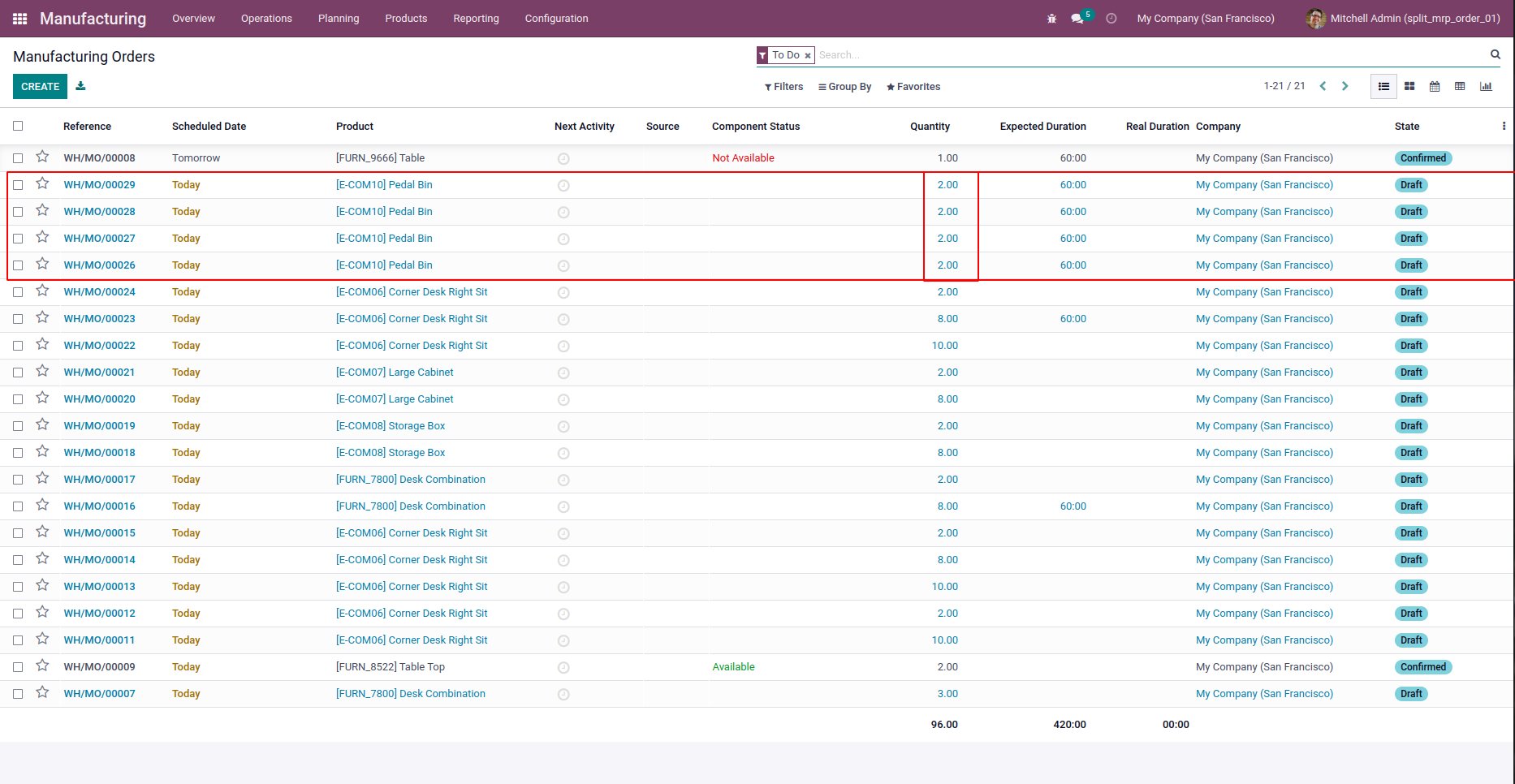Open the Planning menu

click(x=338, y=19)
